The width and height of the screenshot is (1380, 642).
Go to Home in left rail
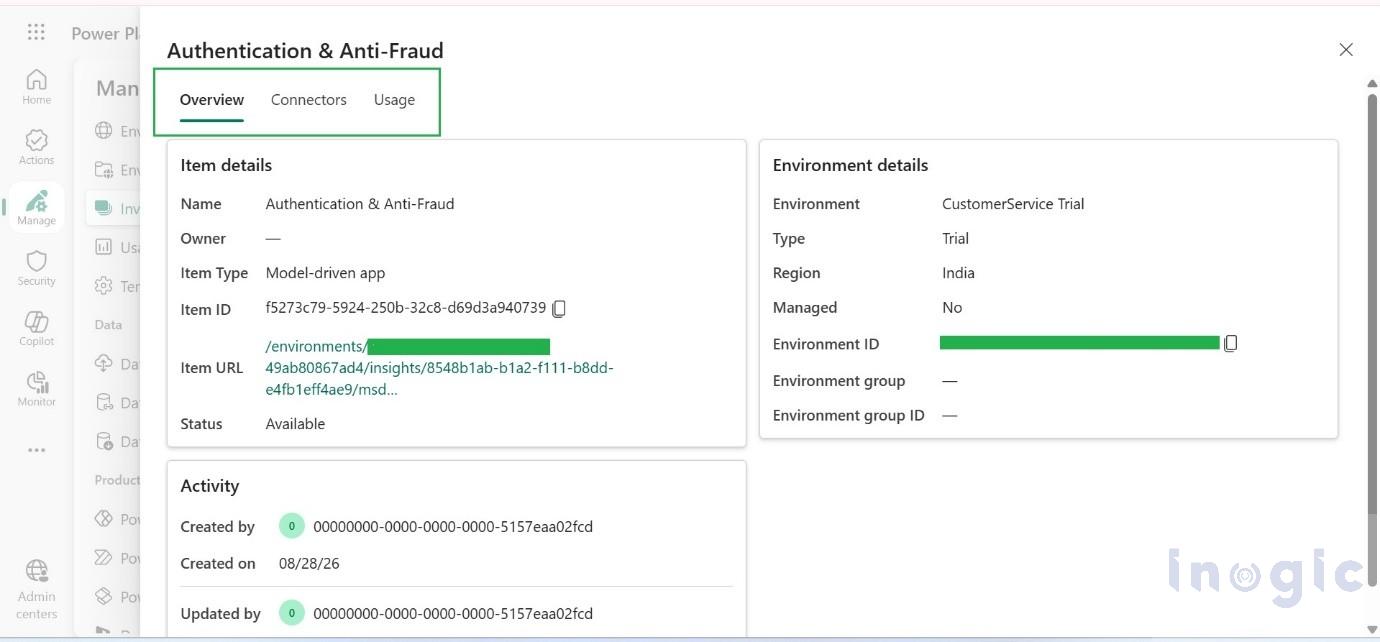tap(36, 86)
